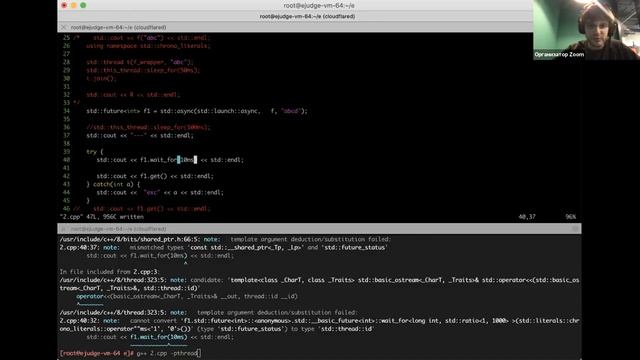Minimize the terminal with the yellow button
This screenshot has width=640, height=360.
pos(73,5)
